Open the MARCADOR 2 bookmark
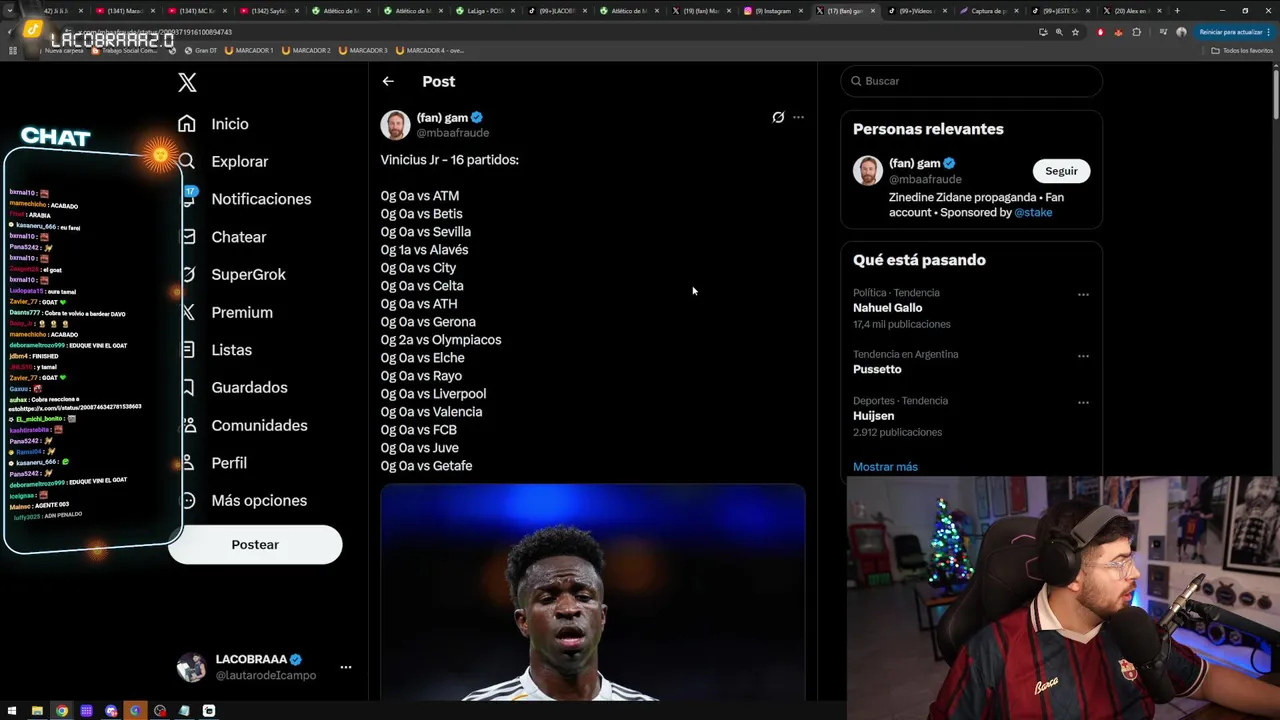Screen dimensions: 1280x720 point(306,50)
